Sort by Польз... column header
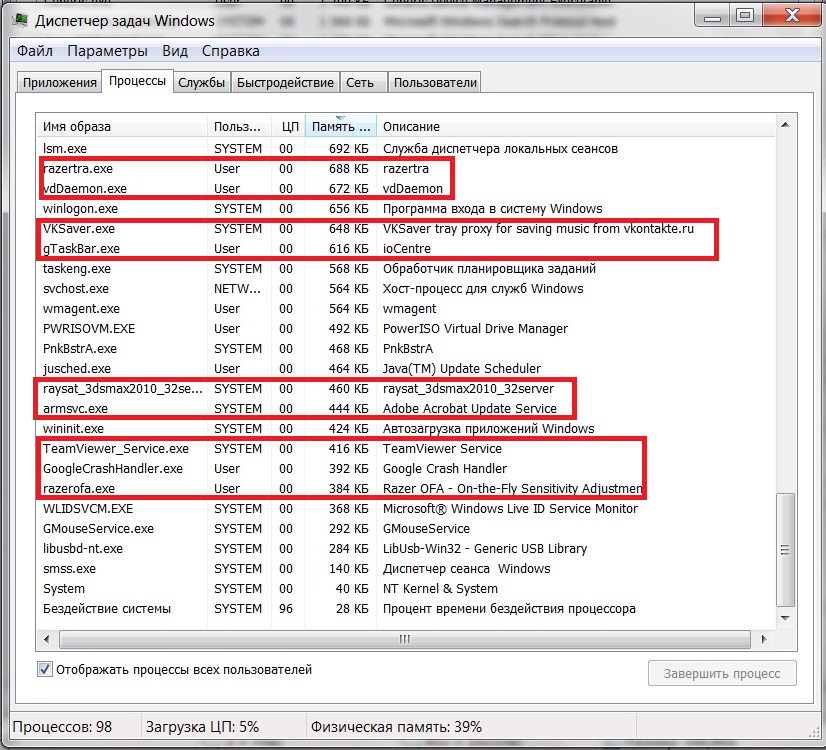 point(240,126)
